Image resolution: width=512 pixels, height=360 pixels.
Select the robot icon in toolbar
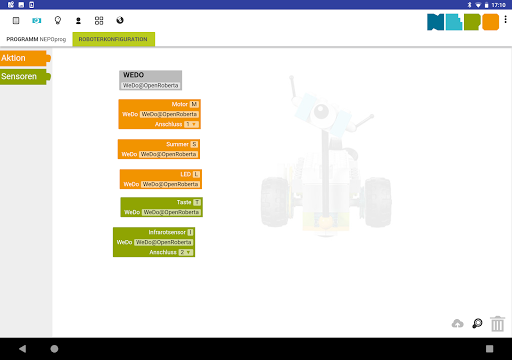tap(37, 21)
